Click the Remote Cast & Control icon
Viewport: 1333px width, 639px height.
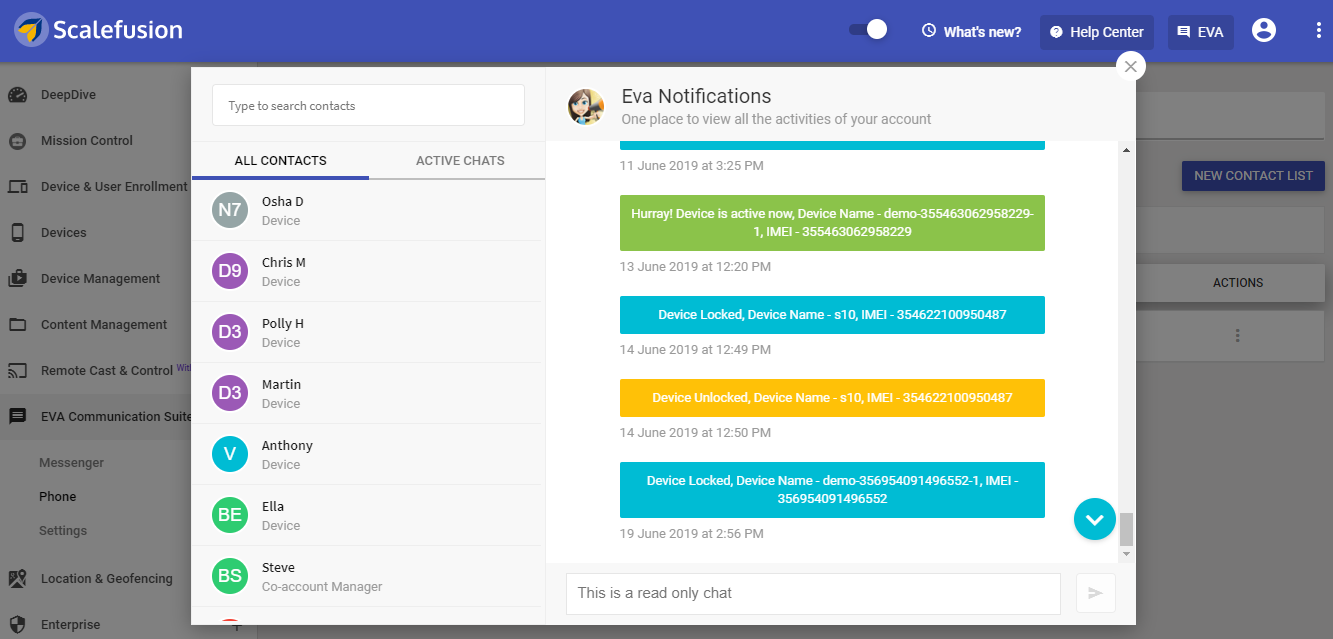[x=17, y=371]
